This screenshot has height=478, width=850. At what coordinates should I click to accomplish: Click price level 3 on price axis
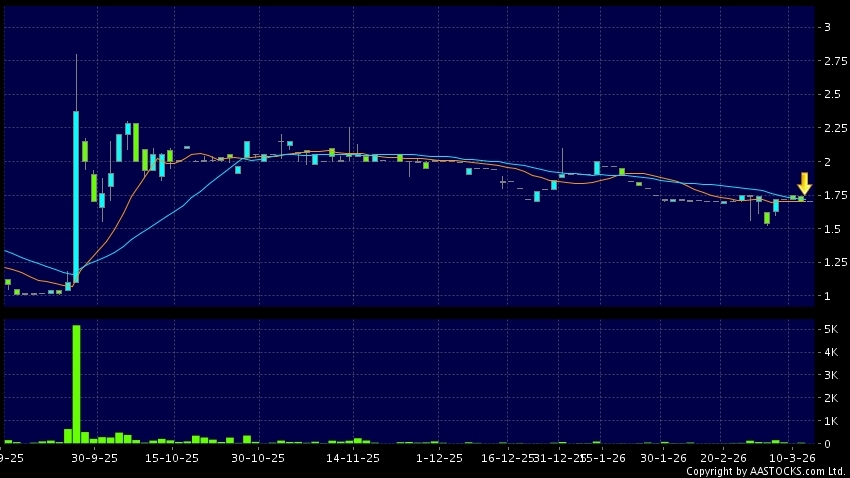click(827, 27)
